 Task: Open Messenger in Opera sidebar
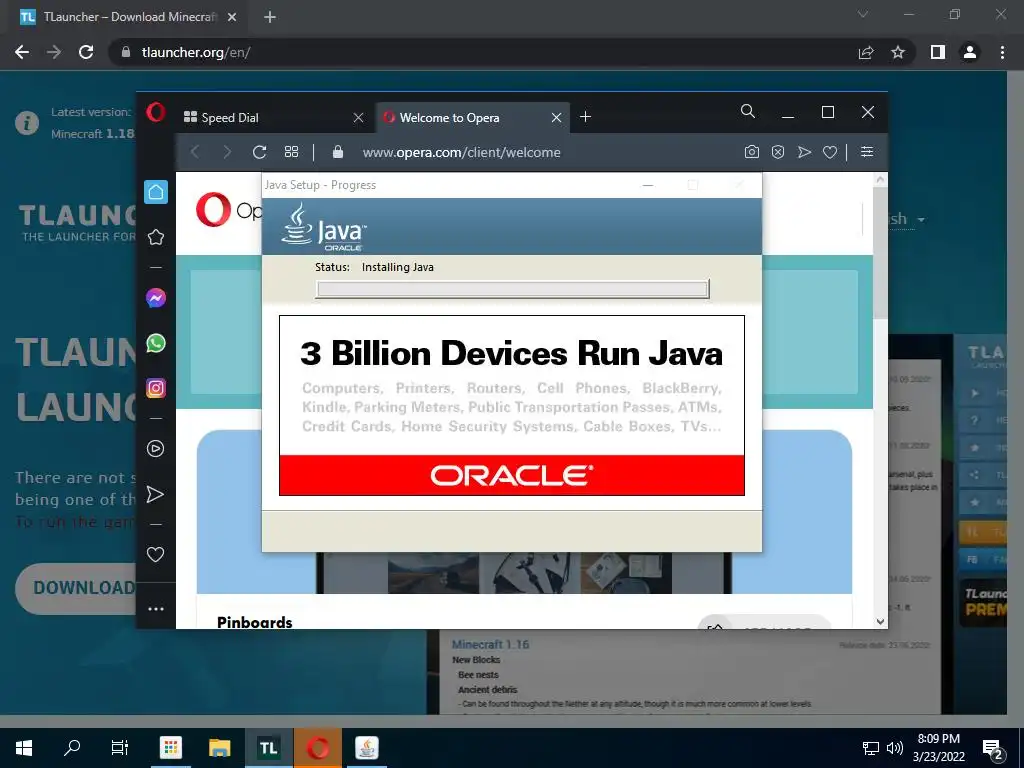(x=155, y=298)
